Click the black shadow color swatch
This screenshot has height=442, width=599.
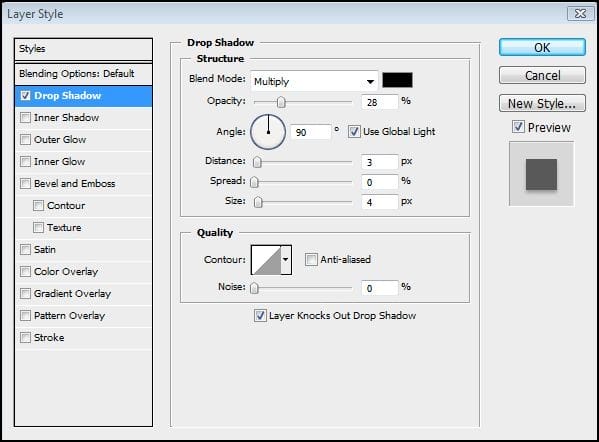pos(397,80)
